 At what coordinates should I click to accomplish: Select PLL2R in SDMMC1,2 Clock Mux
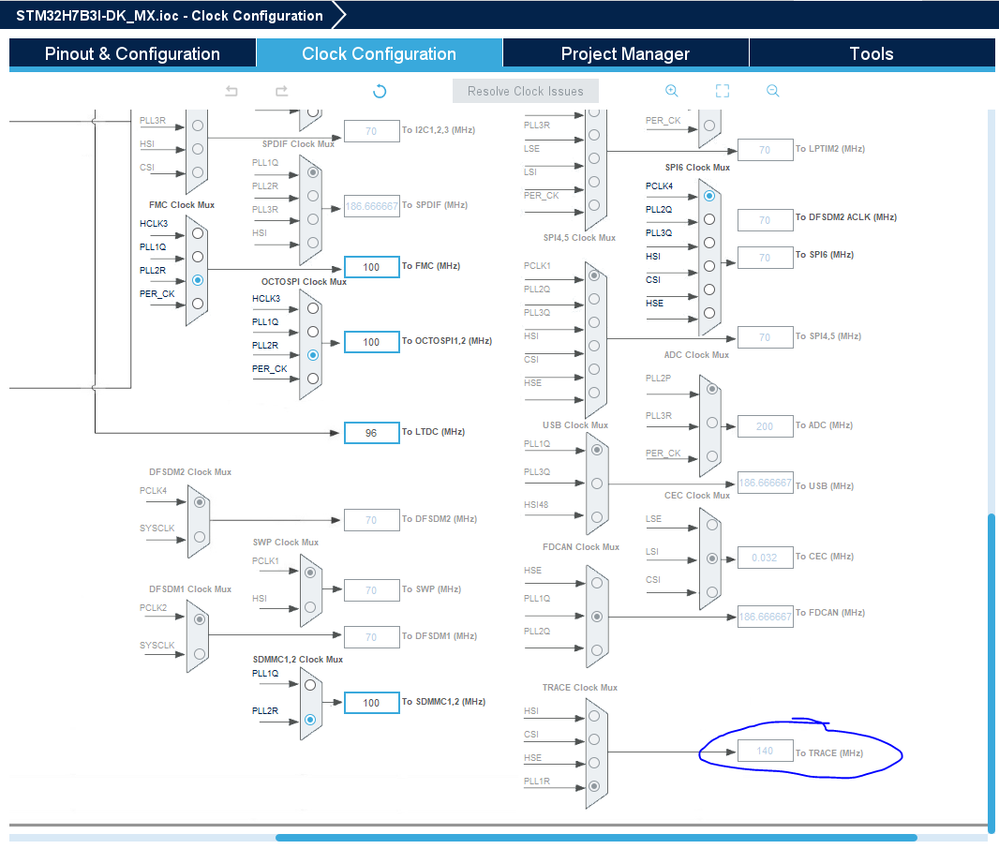tap(310, 720)
